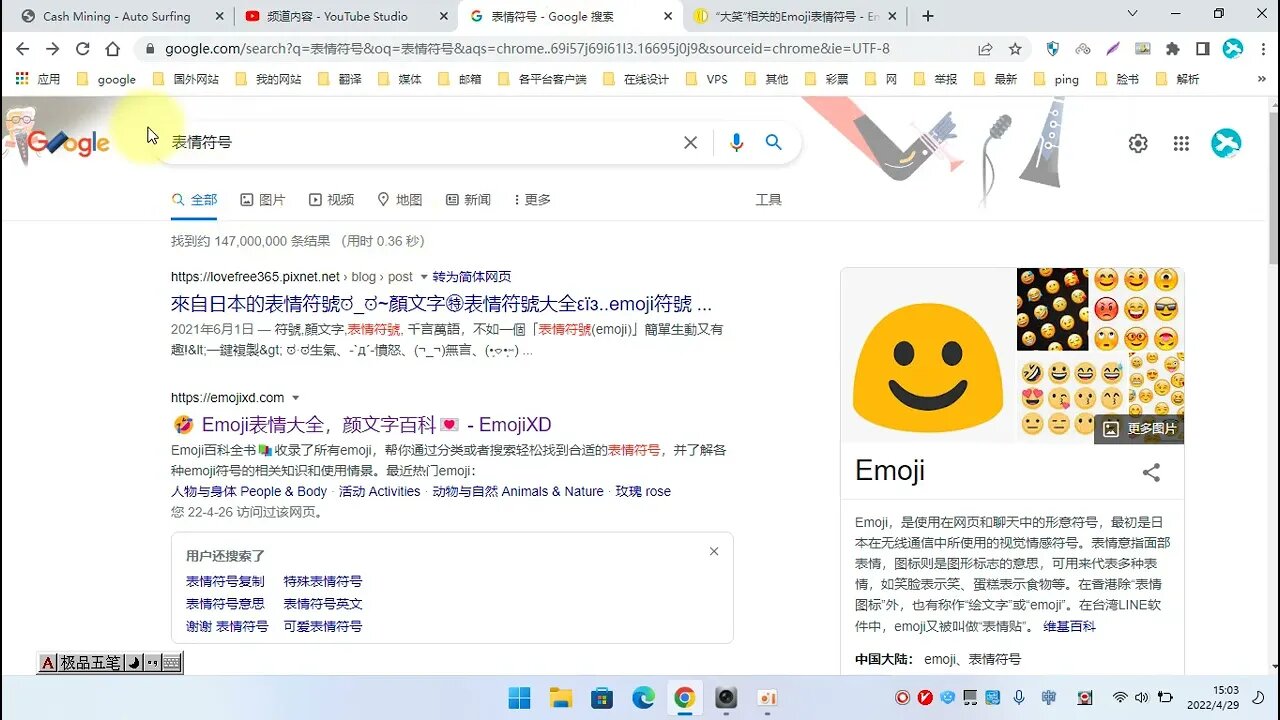Submit search with the magnifier icon
This screenshot has width=1280, height=720.
point(773,143)
